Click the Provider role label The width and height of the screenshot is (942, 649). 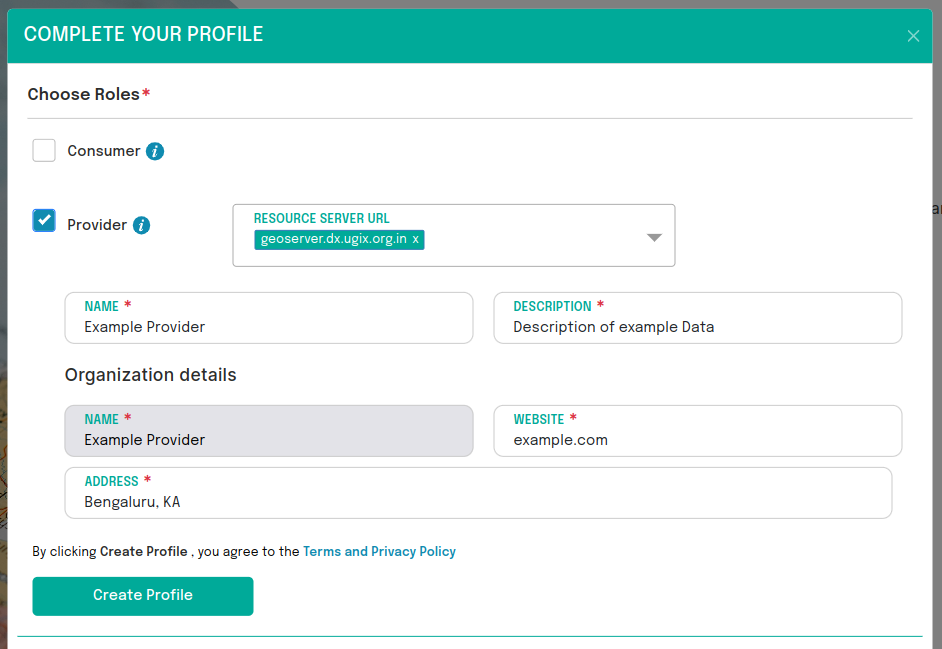[x=94, y=224]
